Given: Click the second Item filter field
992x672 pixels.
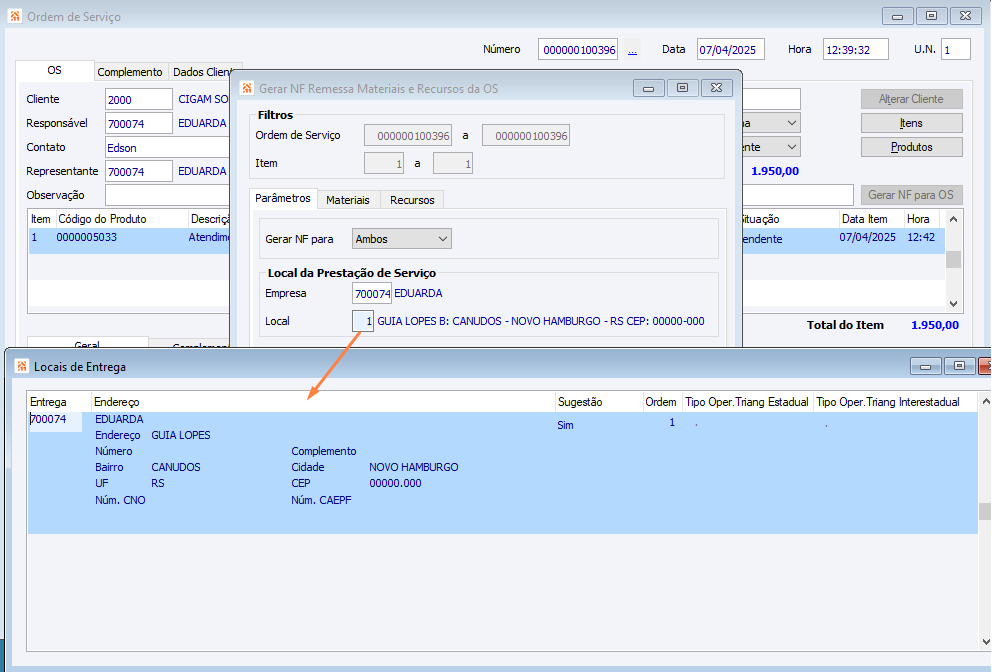Looking at the screenshot, I should point(452,163).
